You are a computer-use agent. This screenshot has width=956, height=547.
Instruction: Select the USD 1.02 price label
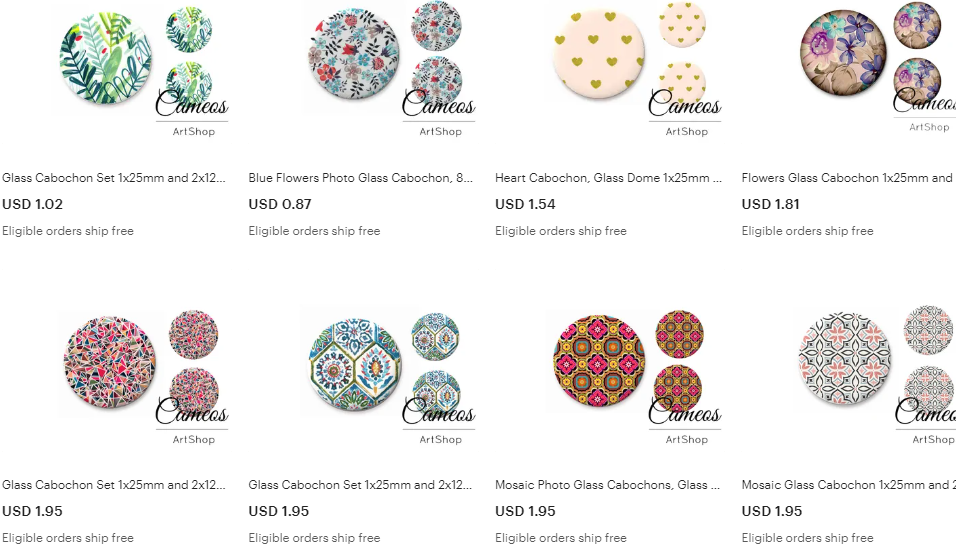[x=32, y=204]
